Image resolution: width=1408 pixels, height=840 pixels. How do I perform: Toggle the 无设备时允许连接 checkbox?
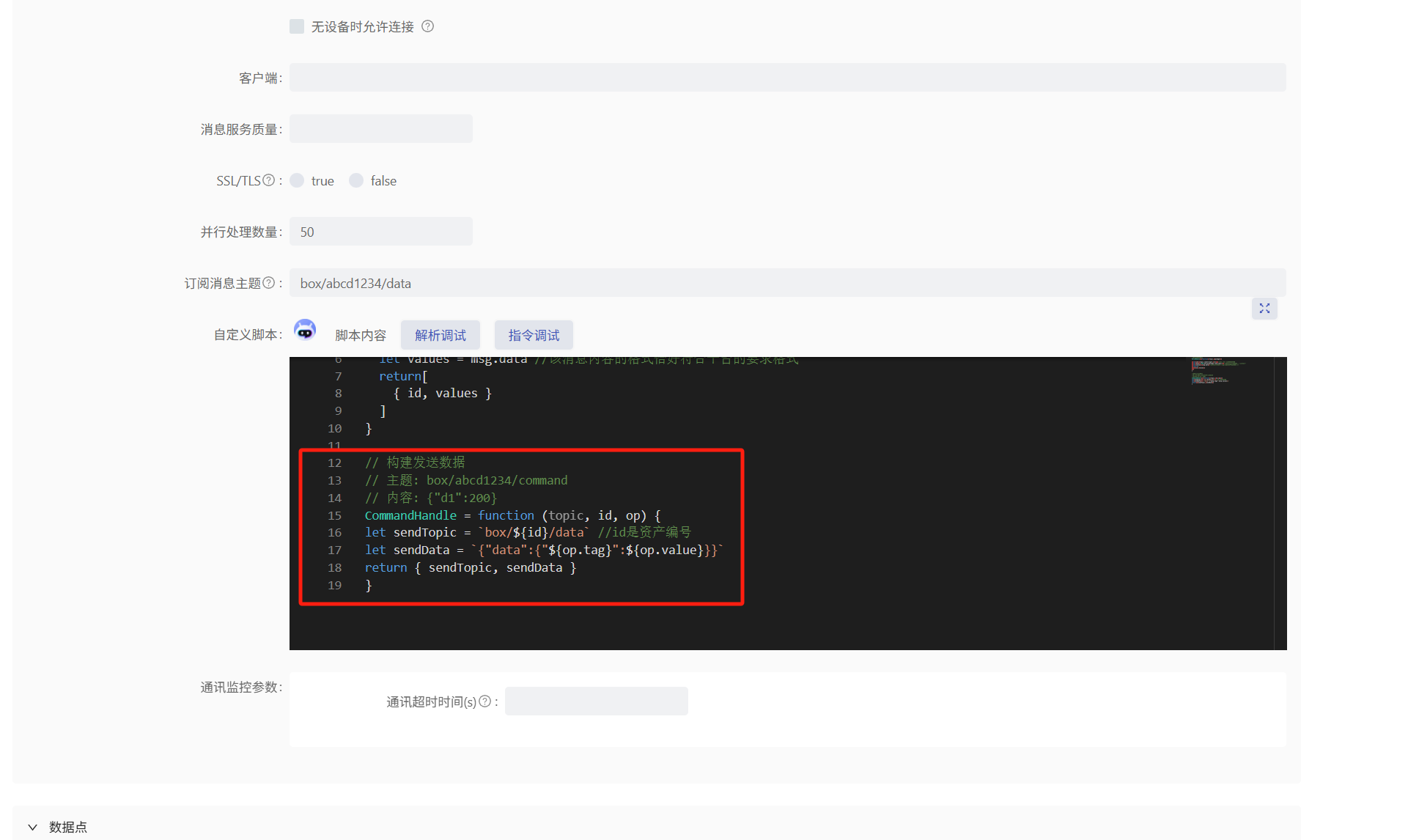tap(297, 26)
